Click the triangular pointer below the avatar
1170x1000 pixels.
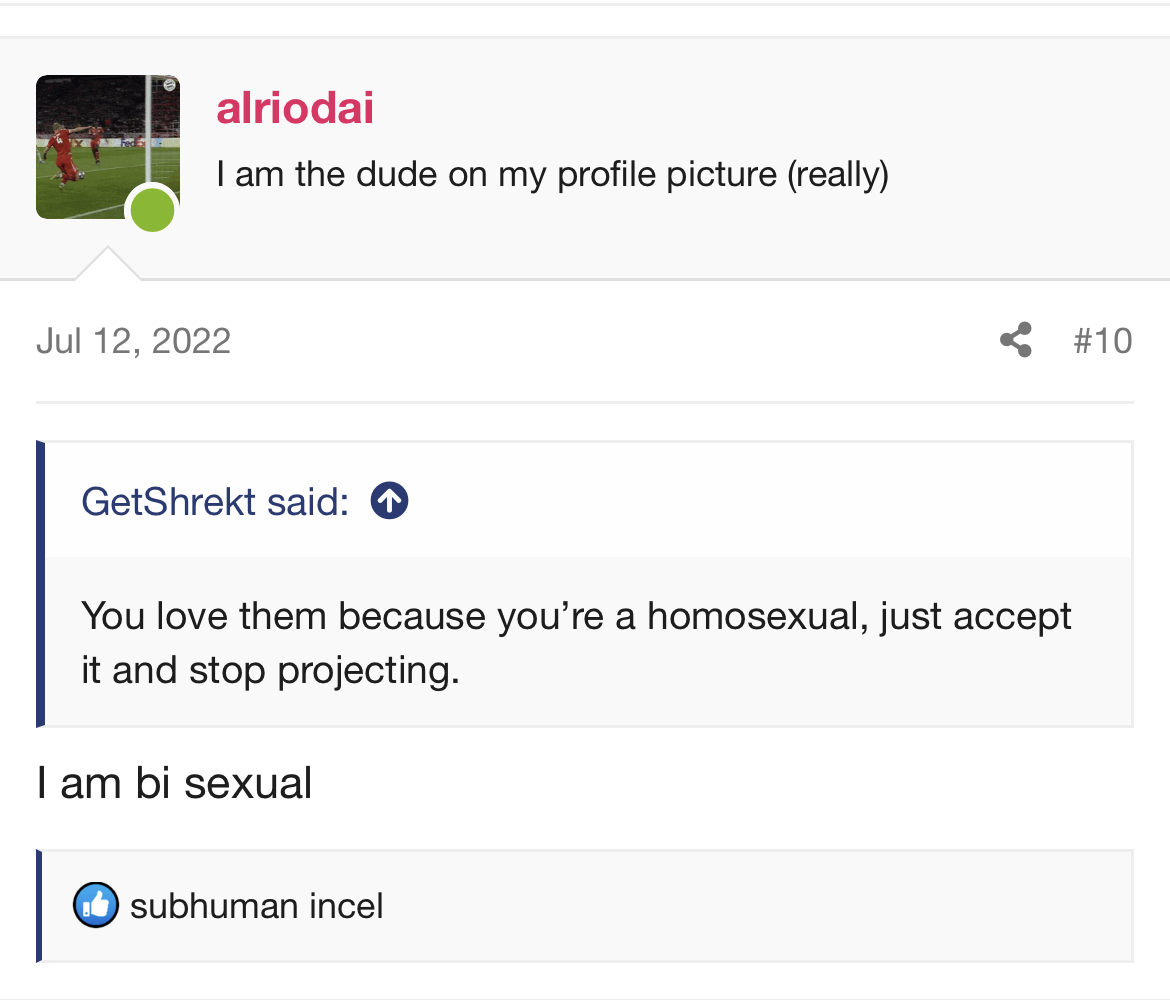(x=107, y=265)
